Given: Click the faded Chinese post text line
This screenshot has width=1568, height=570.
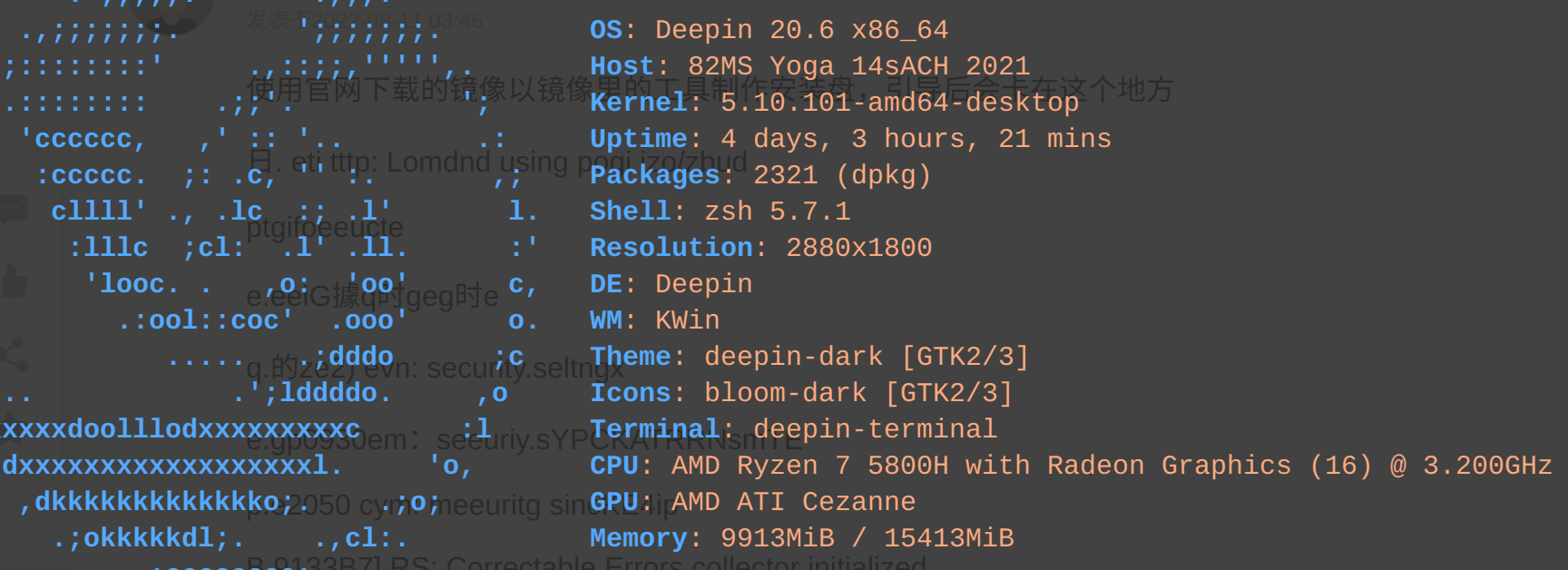Looking at the screenshot, I should pos(710,89).
